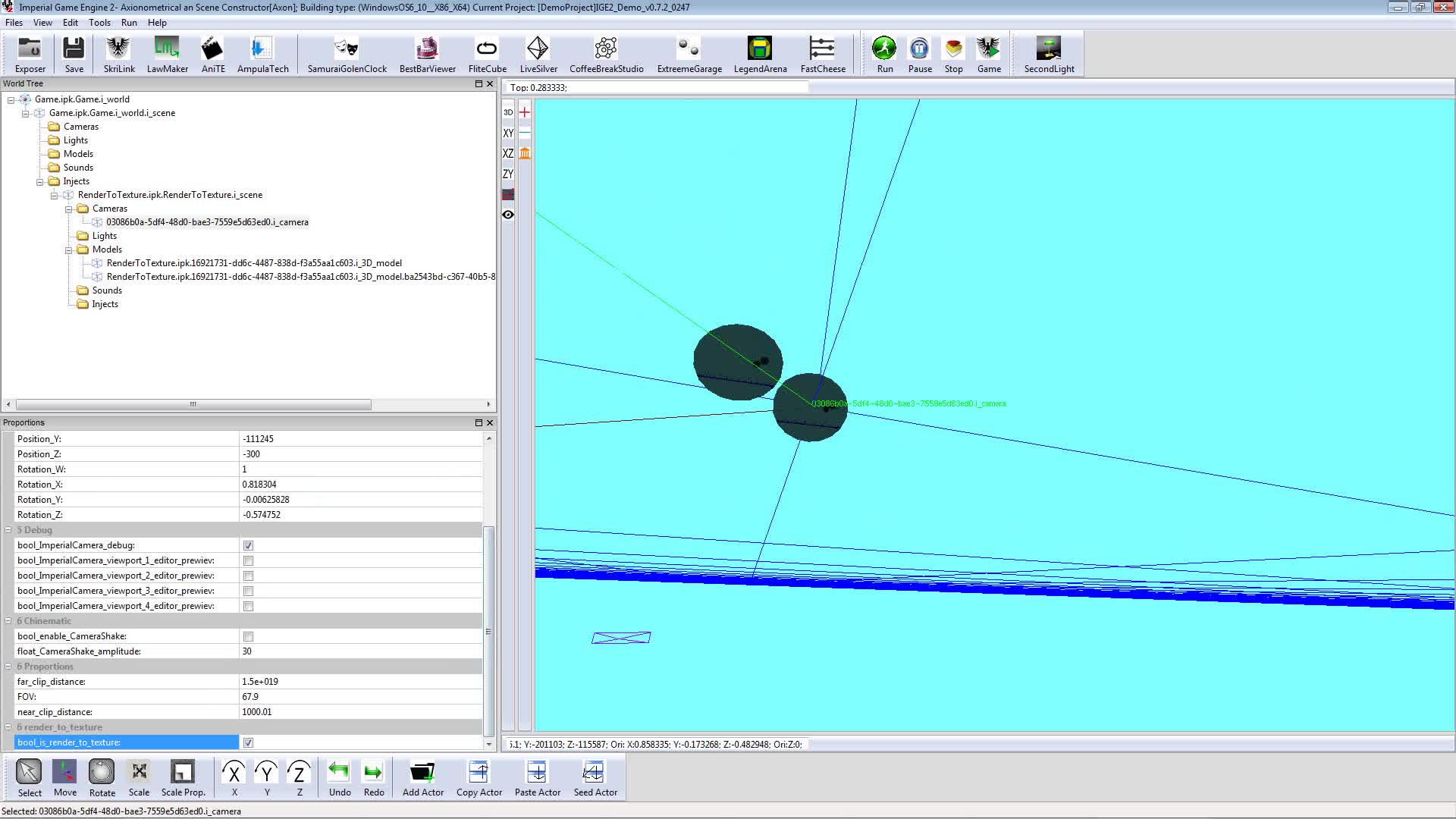Click World Tree horizontal scrollbar thumb
The width and height of the screenshot is (1456, 819).
pos(193,404)
